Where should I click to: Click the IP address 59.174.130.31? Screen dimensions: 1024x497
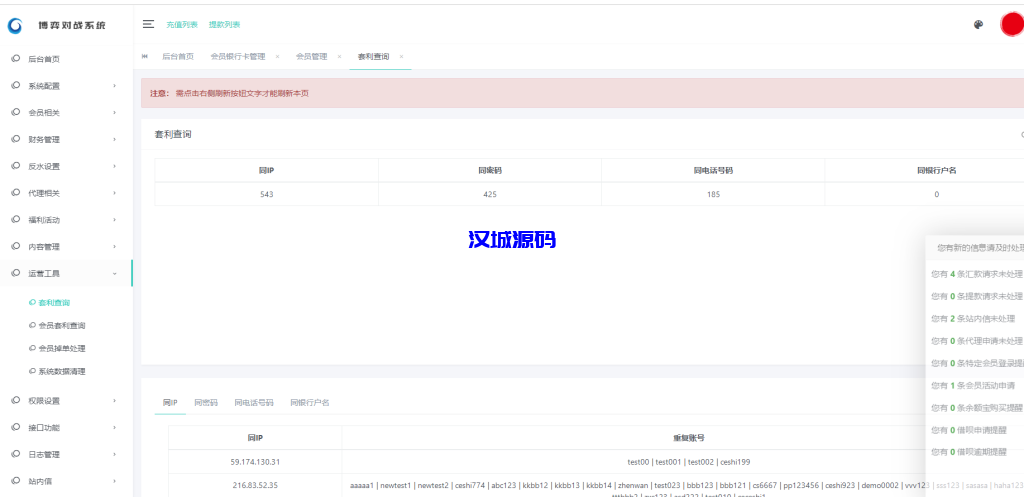pyautogui.click(x=255, y=462)
